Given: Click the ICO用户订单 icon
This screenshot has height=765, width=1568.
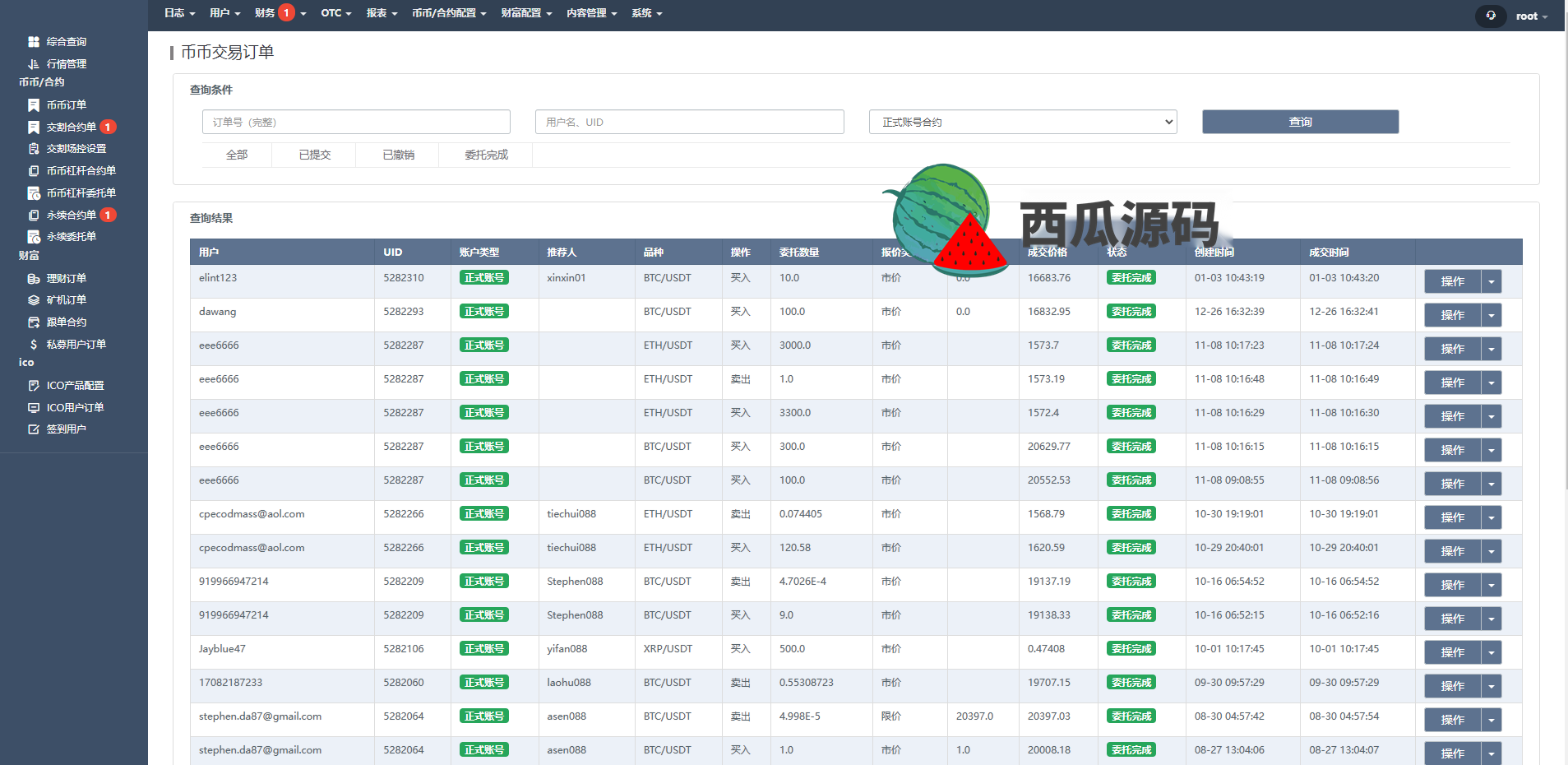Looking at the screenshot, I should (x=34, y=407).
